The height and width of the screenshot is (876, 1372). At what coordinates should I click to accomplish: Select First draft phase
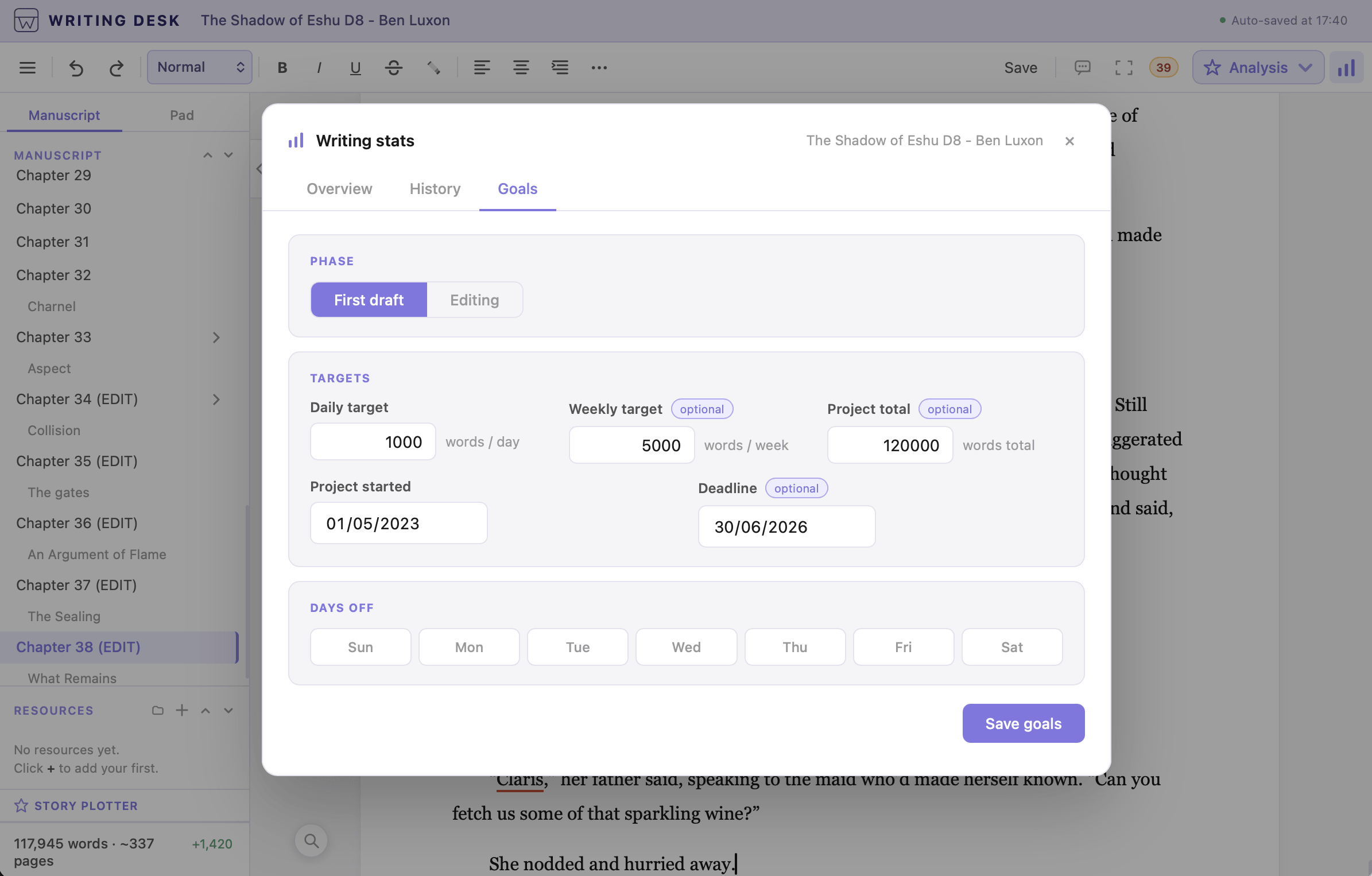point(369,300)
